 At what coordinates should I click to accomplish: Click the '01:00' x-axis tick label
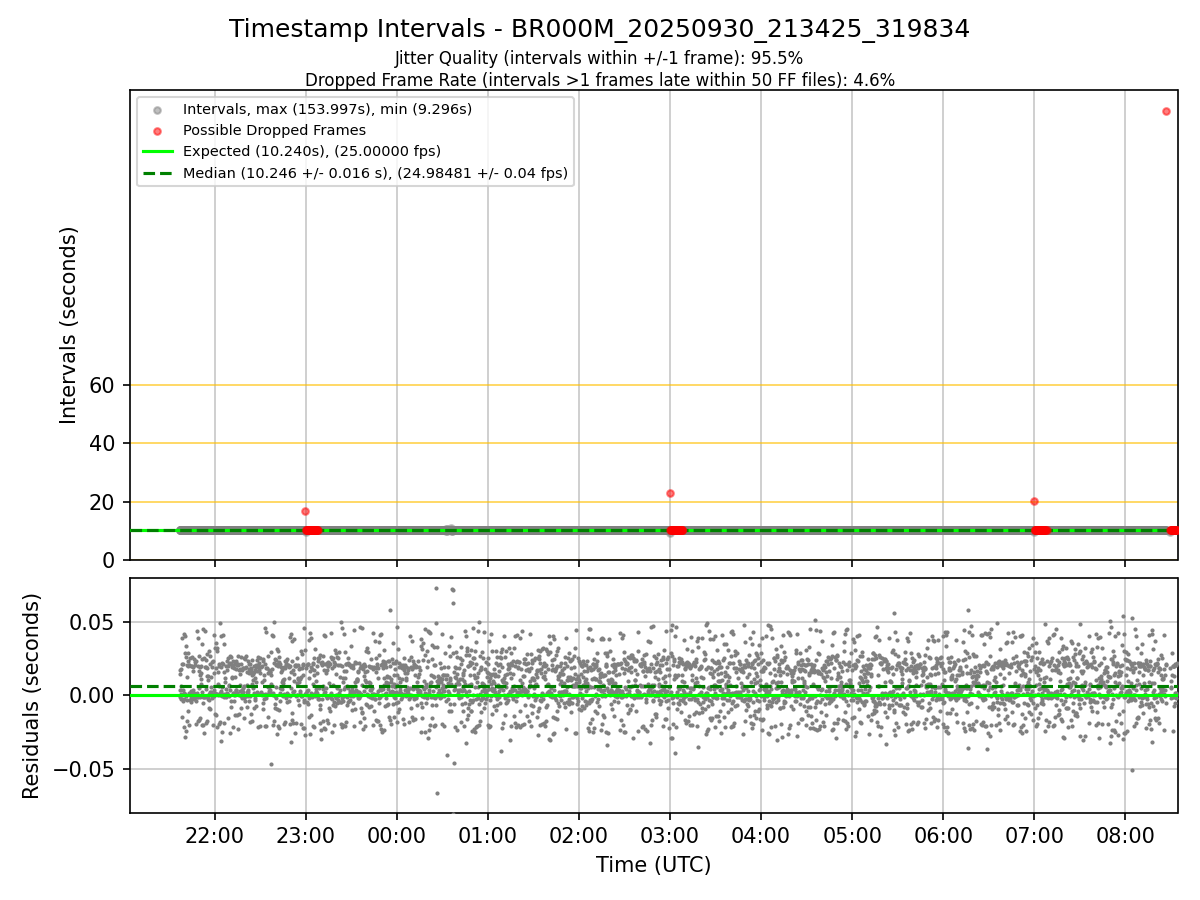[x=488, y=835]
